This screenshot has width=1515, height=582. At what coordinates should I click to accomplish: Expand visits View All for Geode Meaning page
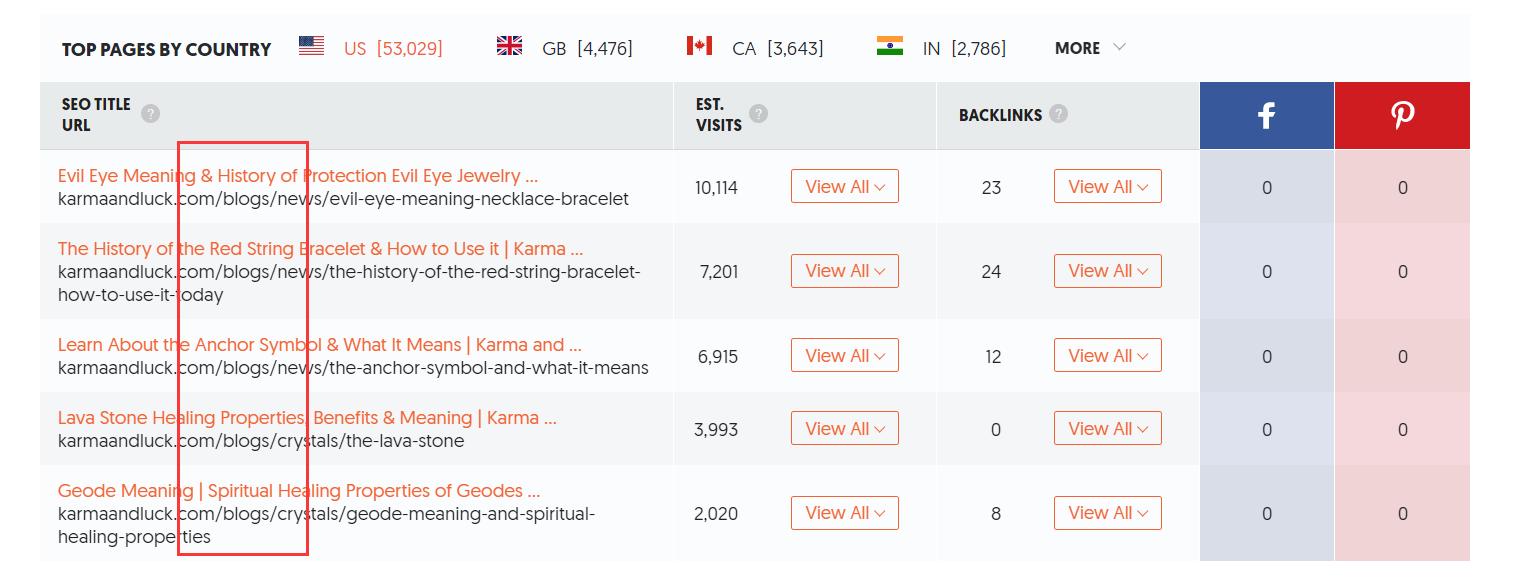pyautogui.click(x=844, y=513)
